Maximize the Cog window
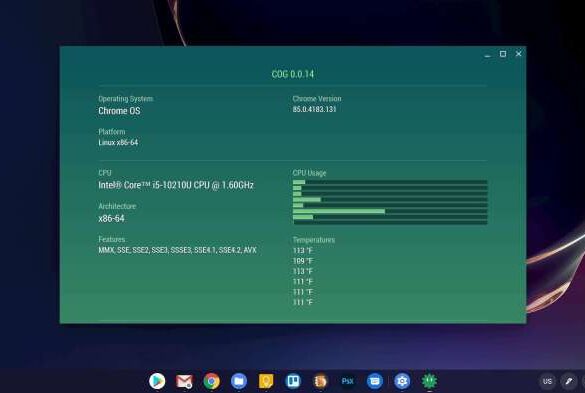The height and width of the screenshot is (393, 585). click(x=503, y=54)
